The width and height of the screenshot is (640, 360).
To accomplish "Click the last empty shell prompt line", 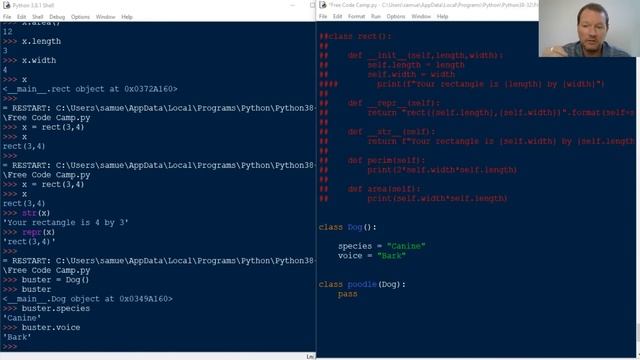I will coord(10,347).
